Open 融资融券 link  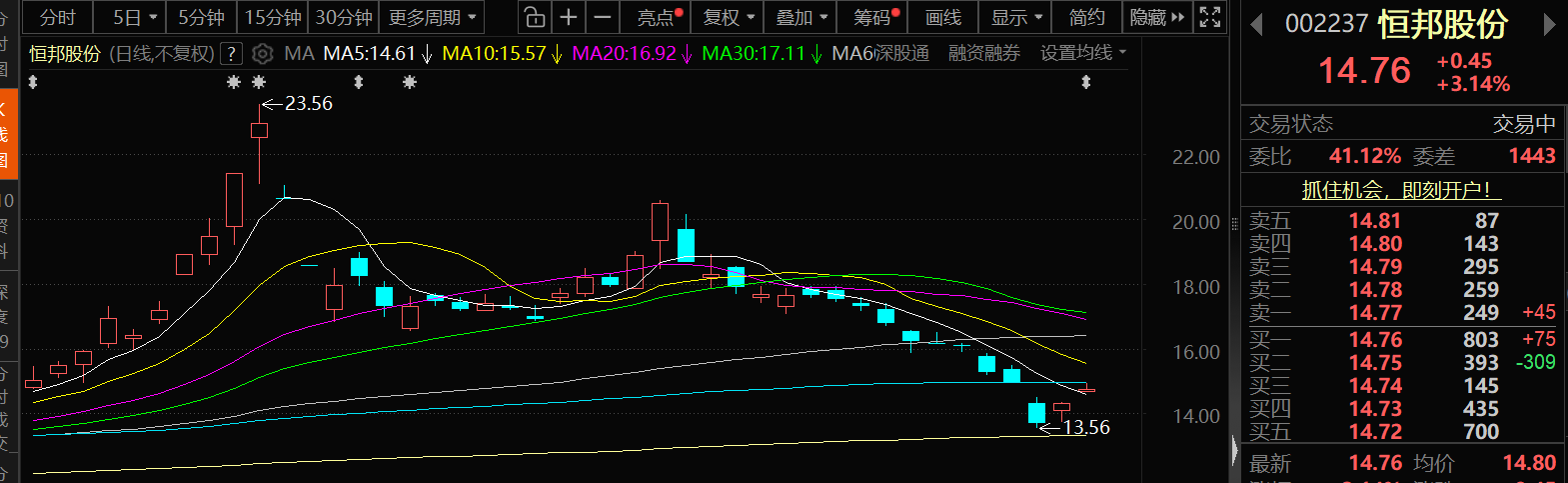coord(984,54)
